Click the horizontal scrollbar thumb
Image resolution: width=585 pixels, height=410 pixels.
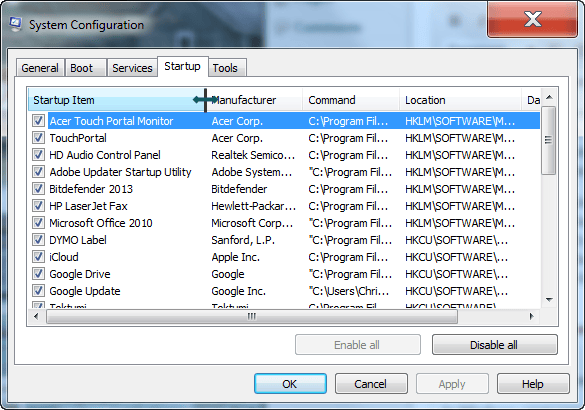(252, 317)
